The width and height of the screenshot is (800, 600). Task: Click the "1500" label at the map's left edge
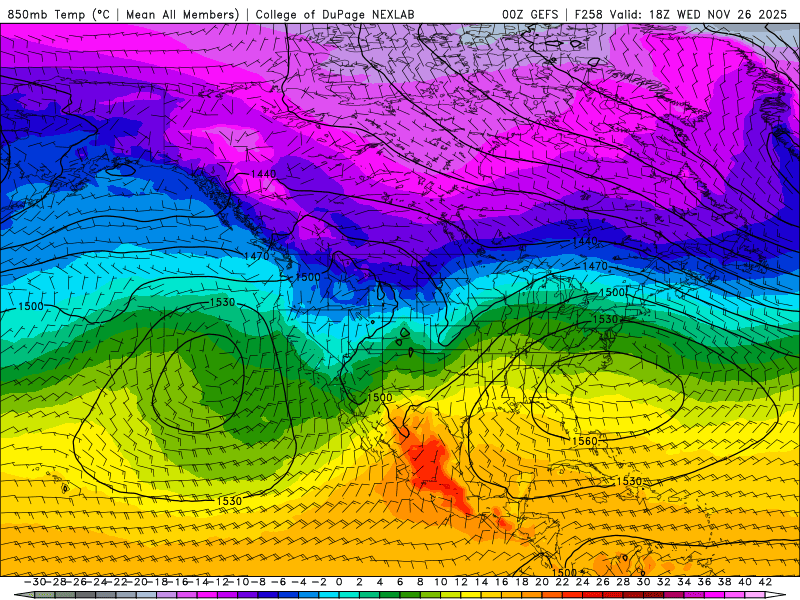pos(31,306)
